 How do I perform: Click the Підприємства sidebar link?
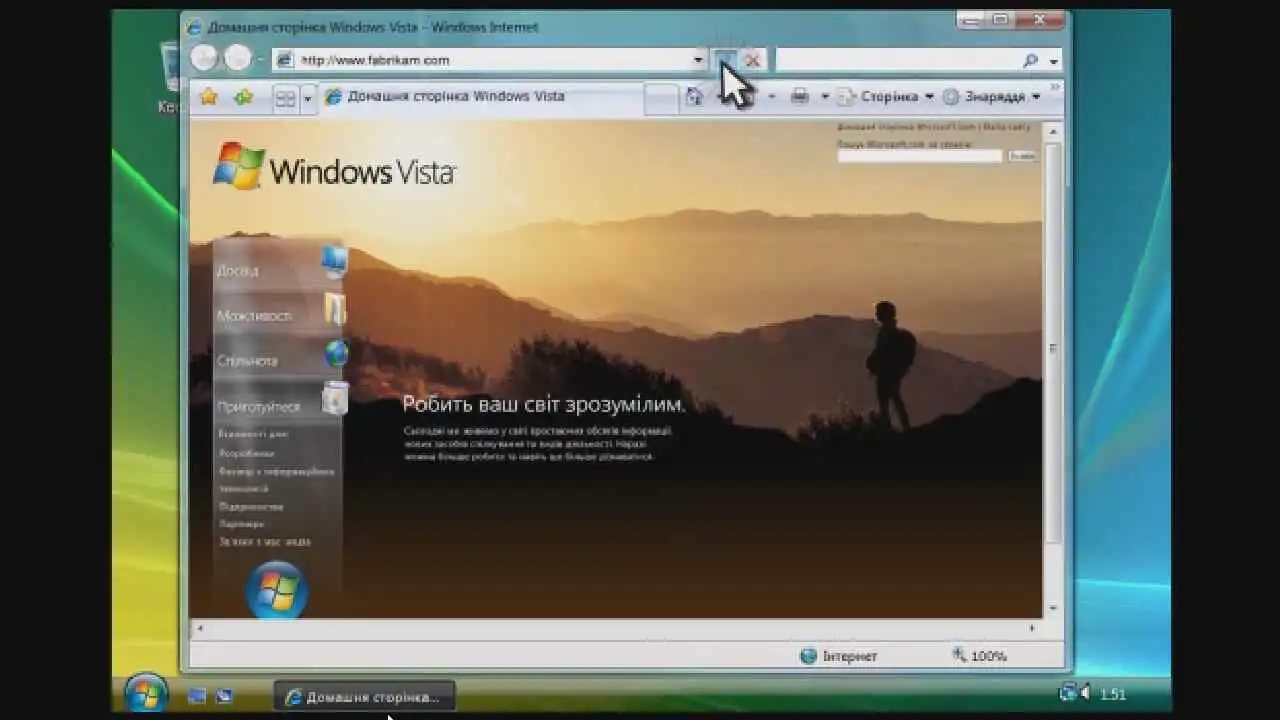(x=251, y=506)
